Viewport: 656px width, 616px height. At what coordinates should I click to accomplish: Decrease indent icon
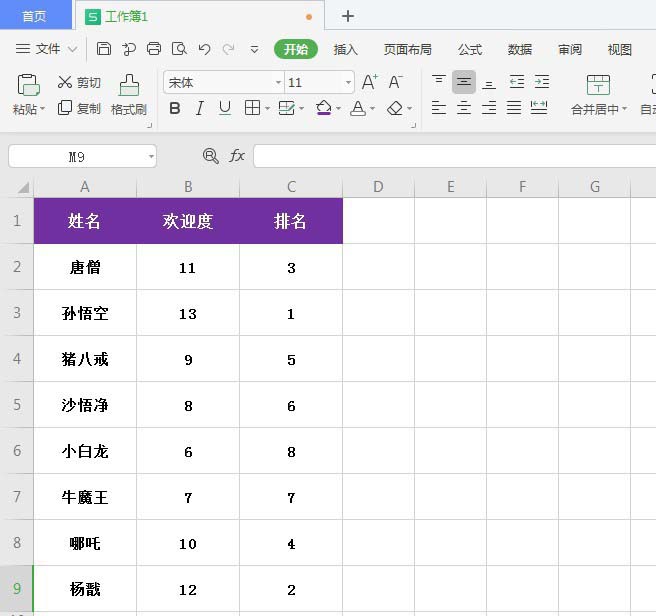tap(517, 82)
